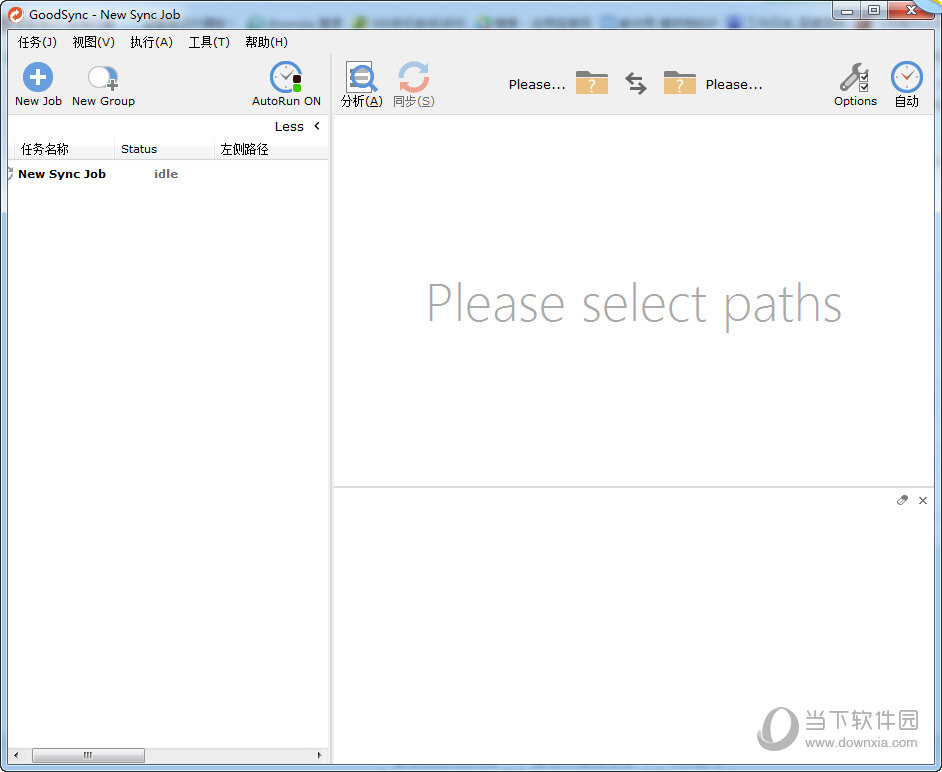The height and width of the screenshot is (772, 942).
Task: Close the log pane with the X
Action: point(923,500)
